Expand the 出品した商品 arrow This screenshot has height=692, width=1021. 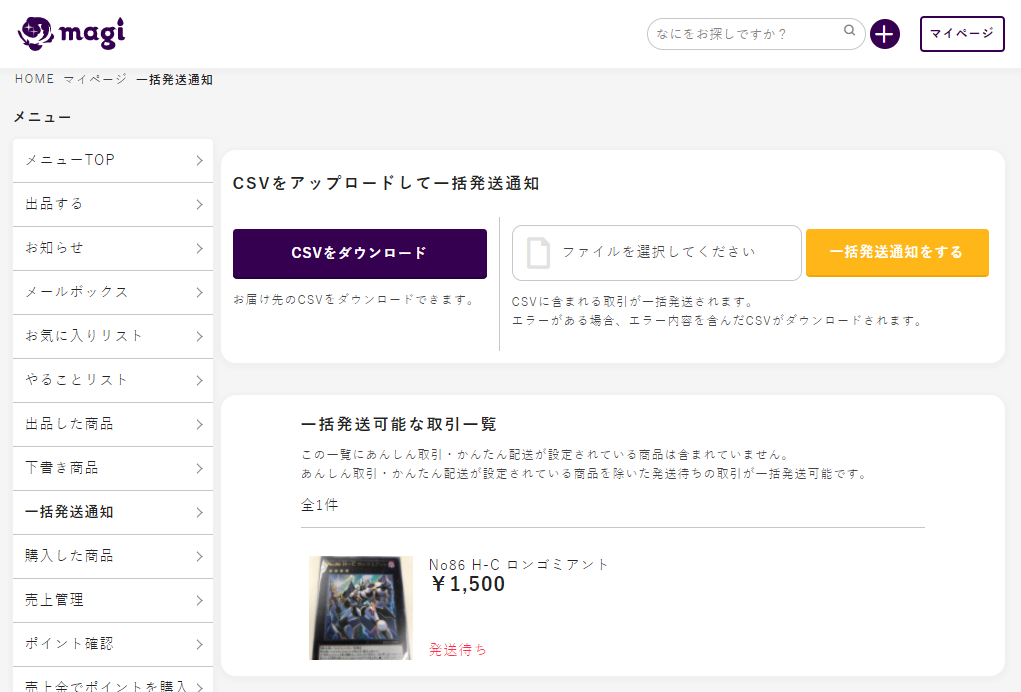coord(199,425)
